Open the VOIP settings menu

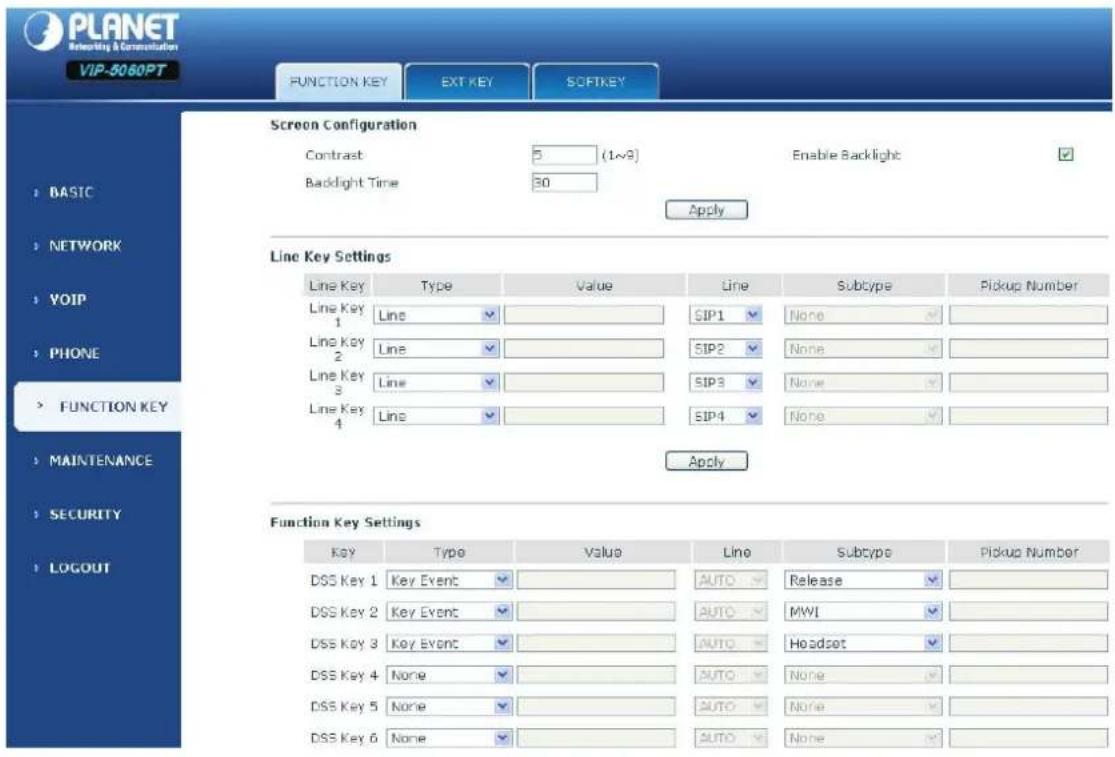[x=68, y=299]
